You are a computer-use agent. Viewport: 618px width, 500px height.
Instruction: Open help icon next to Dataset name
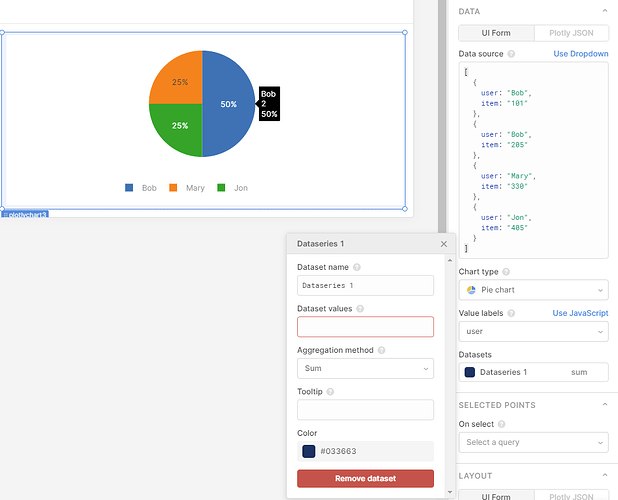357,267
